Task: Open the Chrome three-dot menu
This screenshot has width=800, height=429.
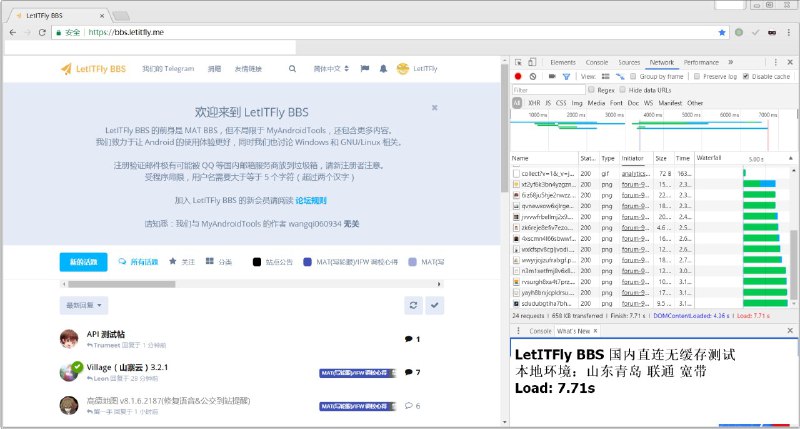Action: [x=789, y=32]
